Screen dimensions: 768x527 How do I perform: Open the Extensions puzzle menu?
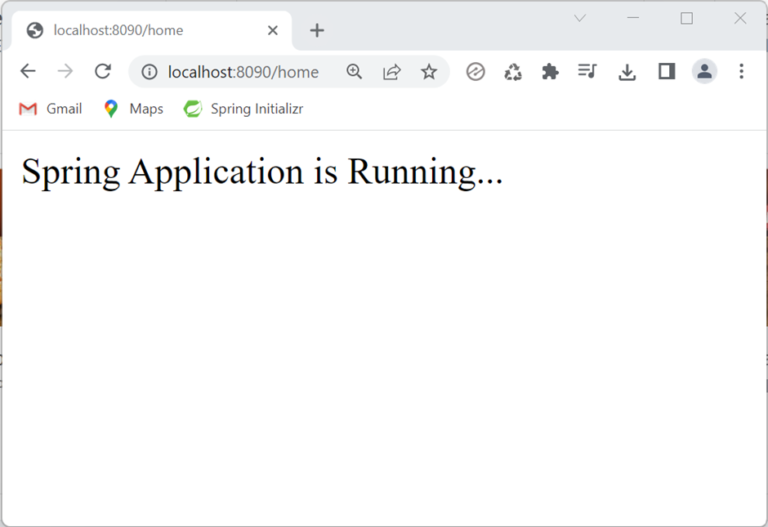click(550, 72)
